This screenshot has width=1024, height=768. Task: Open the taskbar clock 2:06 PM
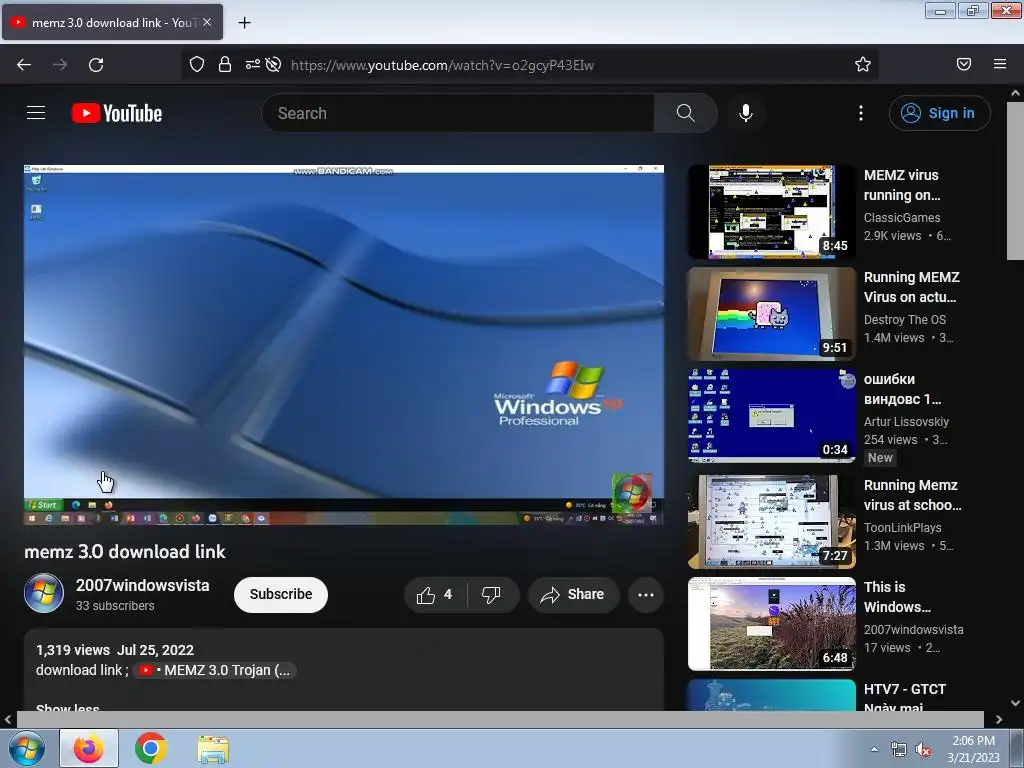click(974, 749)
